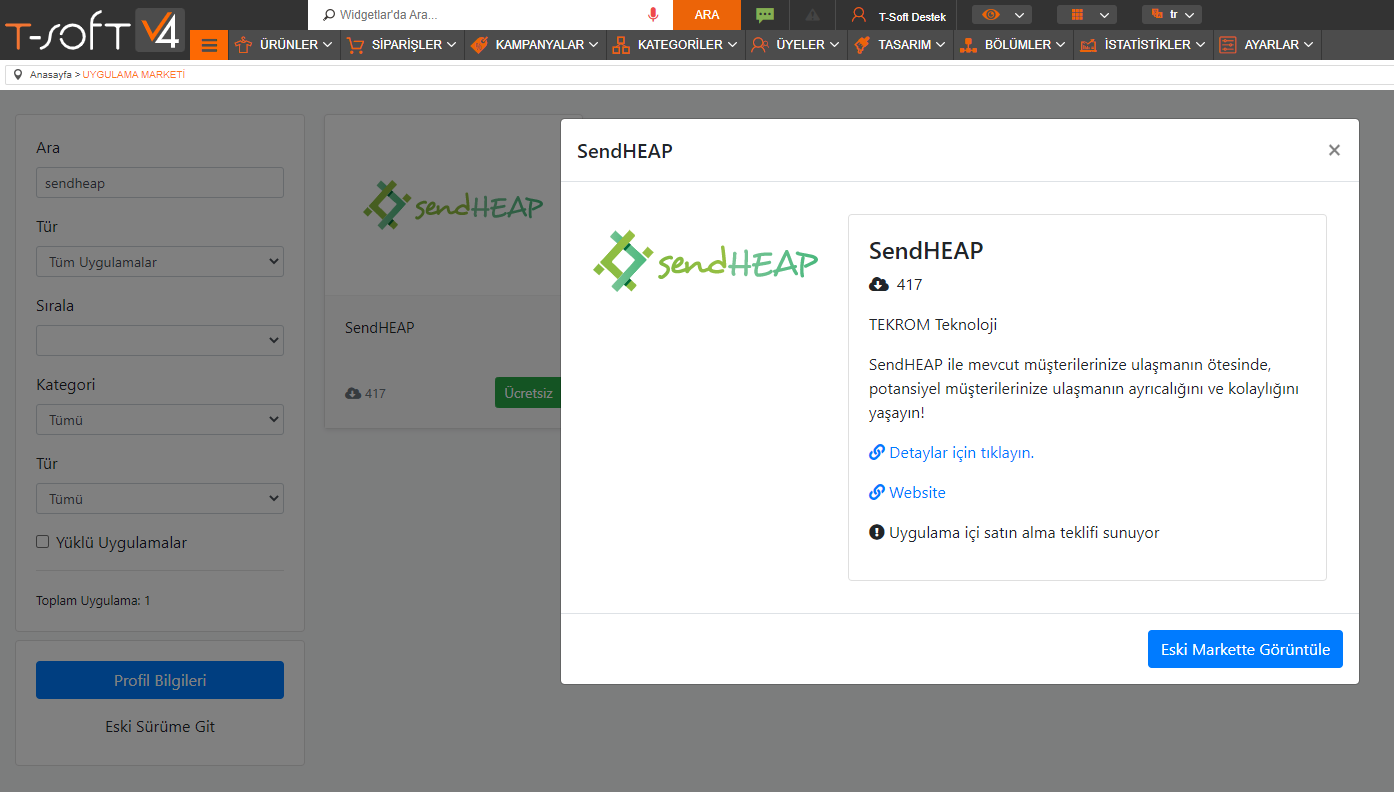
Task: Click the KAMPANYALAR tag icon
Action: pos(479,45)
